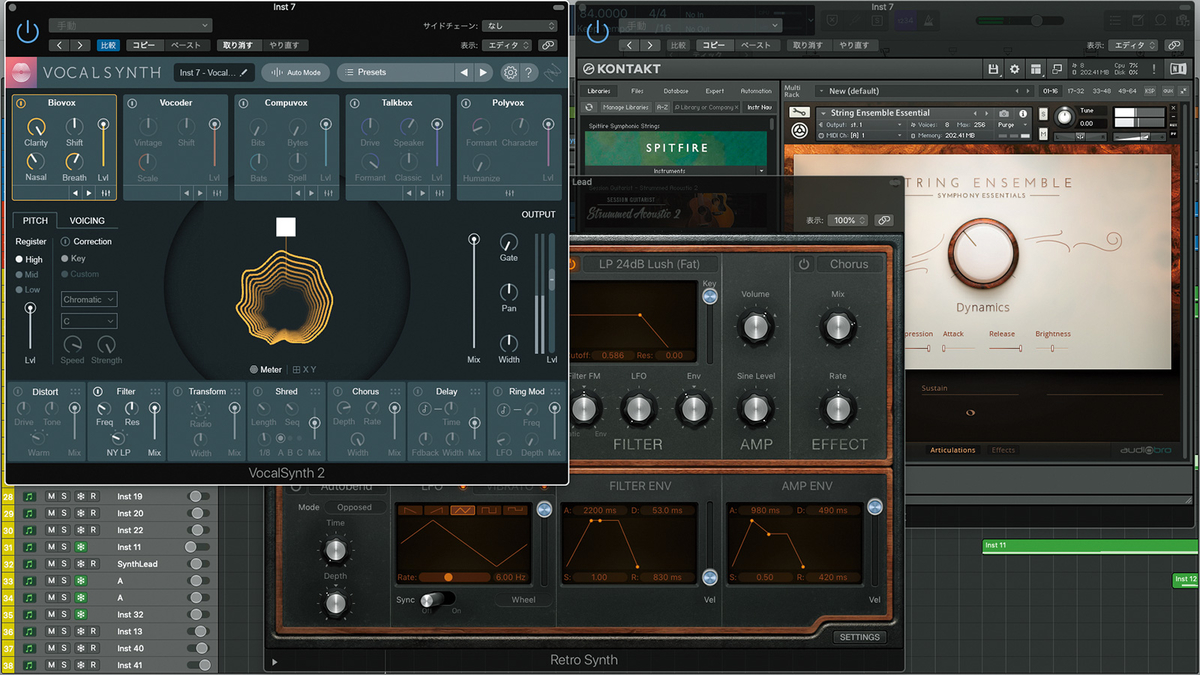
Task: Click the copy button in VocalSynth header
Action: 143,45
